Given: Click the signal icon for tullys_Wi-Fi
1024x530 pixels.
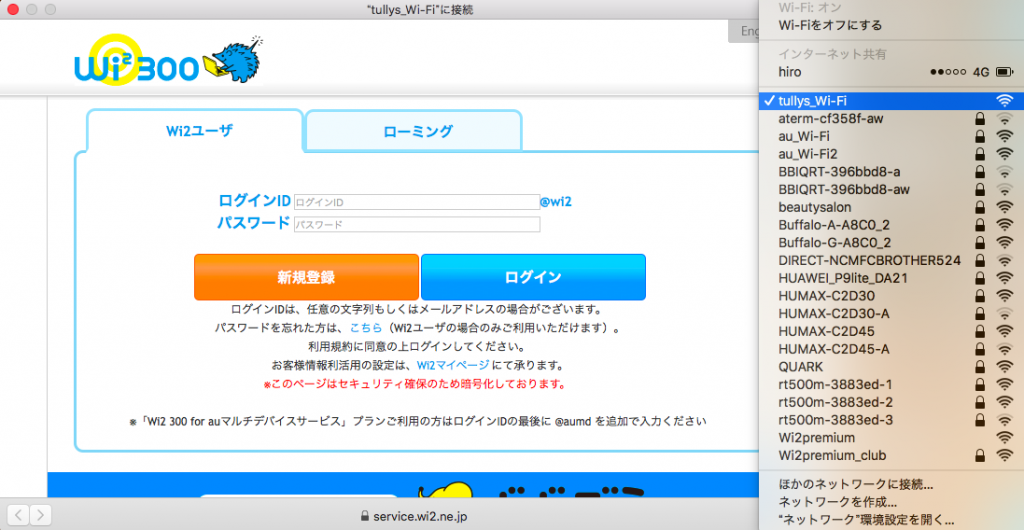Looking at the screenshot, I should [x=1004, y=101].
